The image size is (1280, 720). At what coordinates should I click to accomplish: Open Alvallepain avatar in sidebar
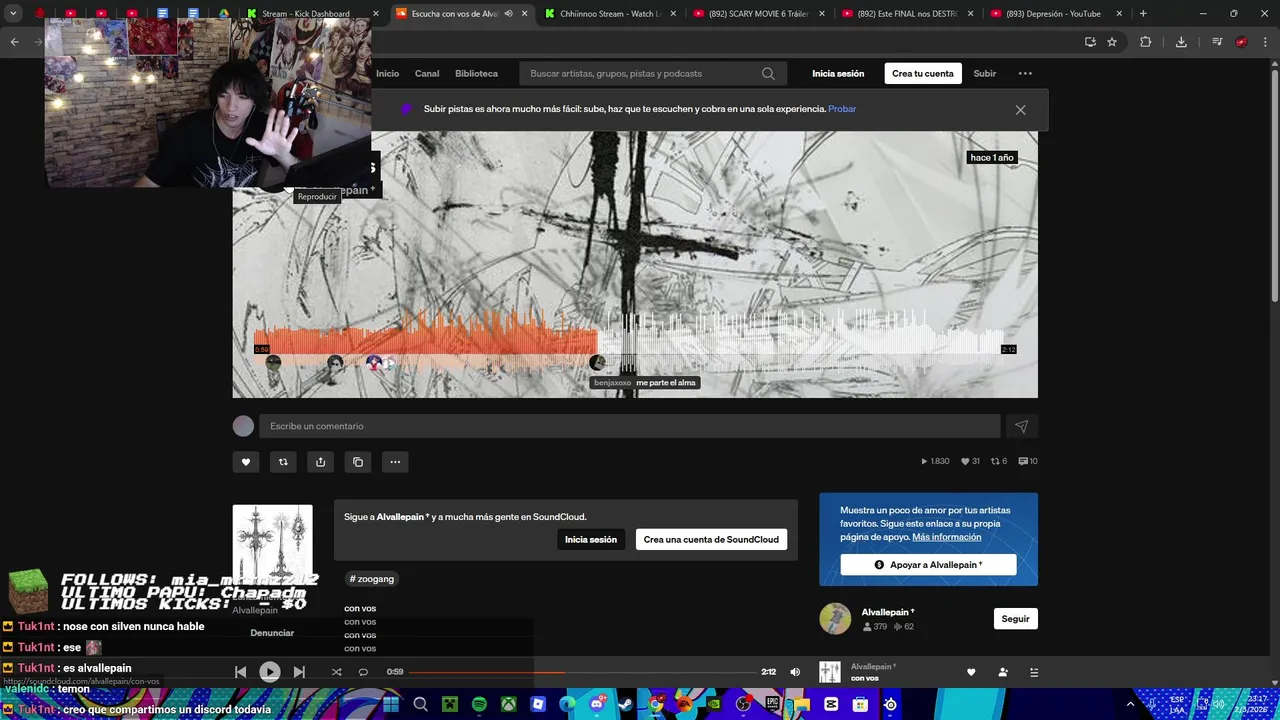pos(835,618)
